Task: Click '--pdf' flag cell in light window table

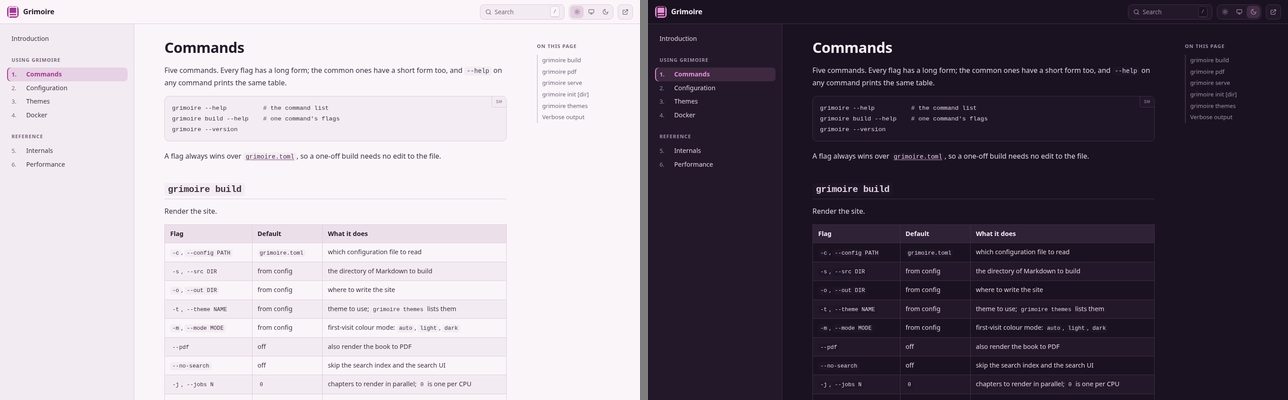Action: click(x=208, y=347)
